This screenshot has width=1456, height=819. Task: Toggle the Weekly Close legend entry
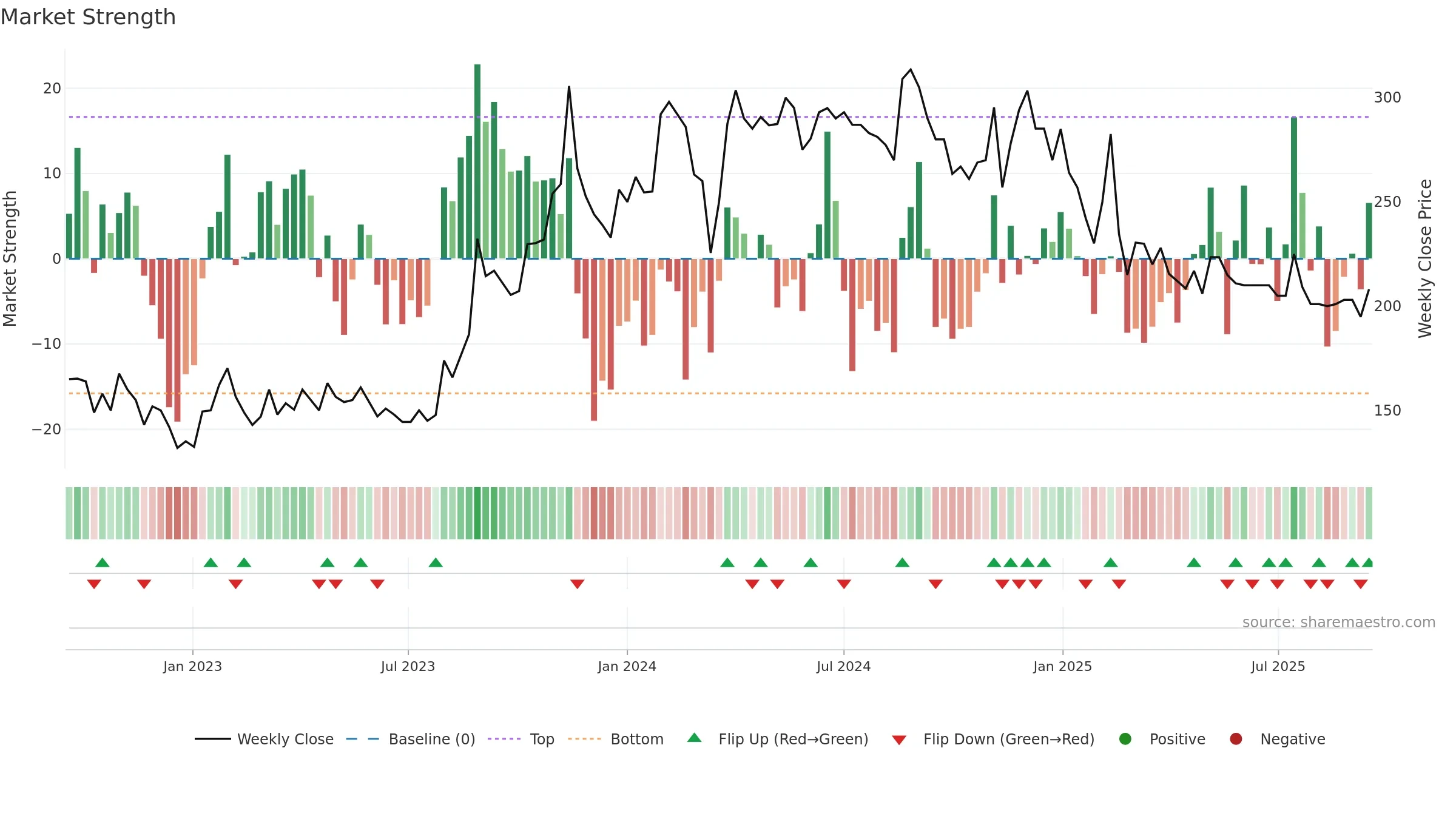pos(264,739)
